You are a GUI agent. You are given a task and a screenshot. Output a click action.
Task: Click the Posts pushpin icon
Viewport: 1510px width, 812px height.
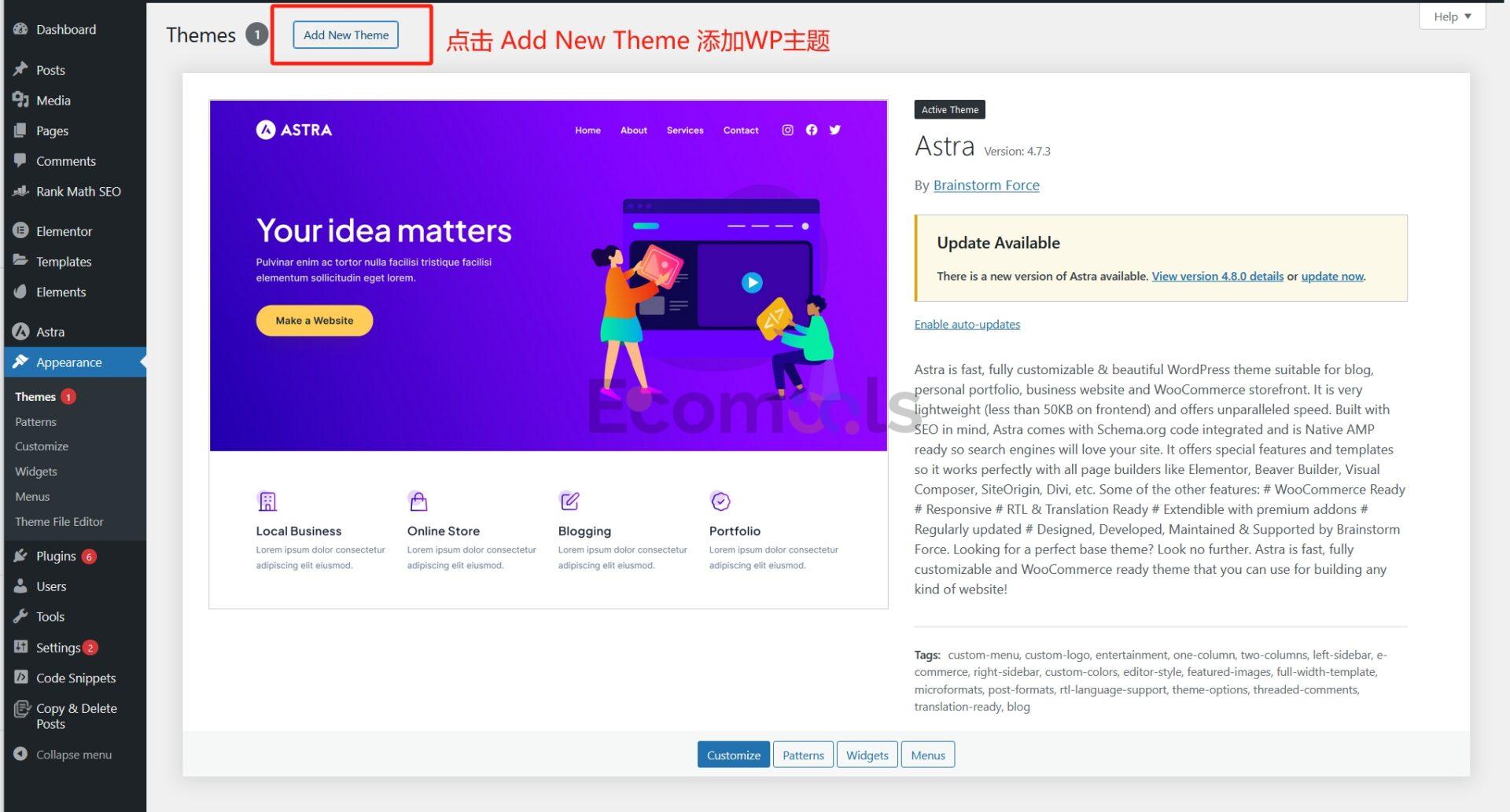point(20,69)
